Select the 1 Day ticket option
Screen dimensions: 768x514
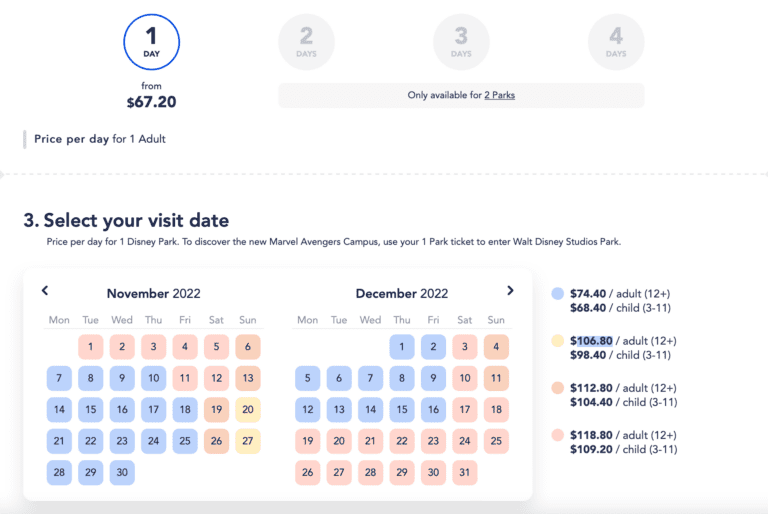click(x=151, y=44)
